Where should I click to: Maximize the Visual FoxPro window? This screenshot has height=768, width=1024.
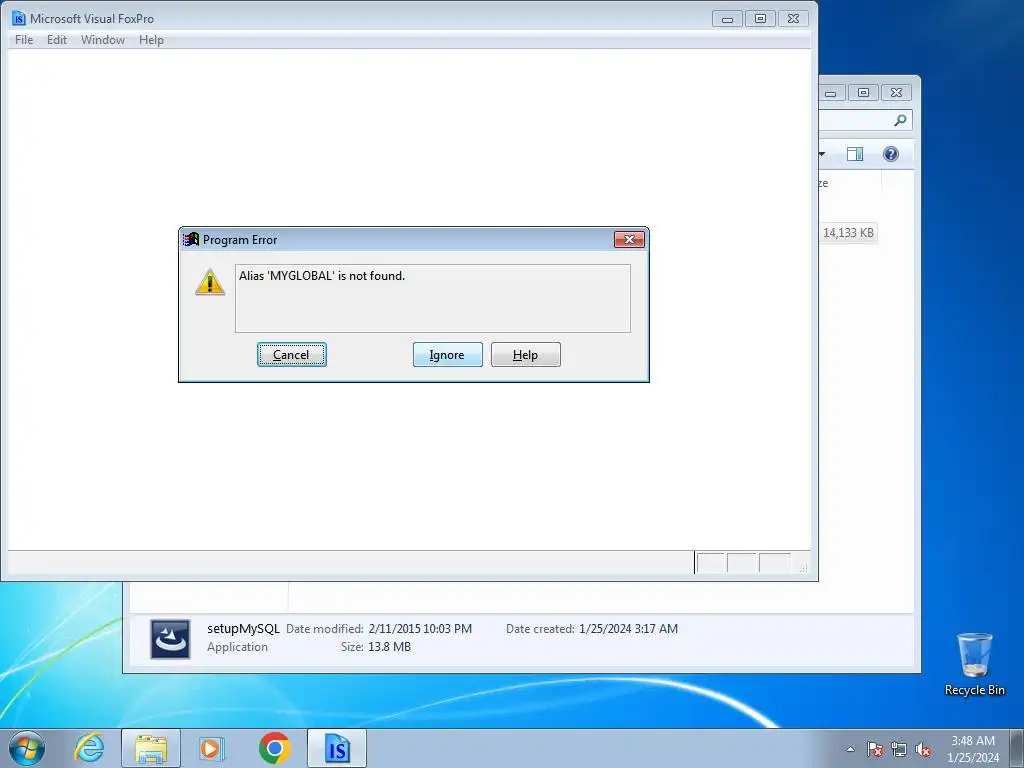[760, 19]
